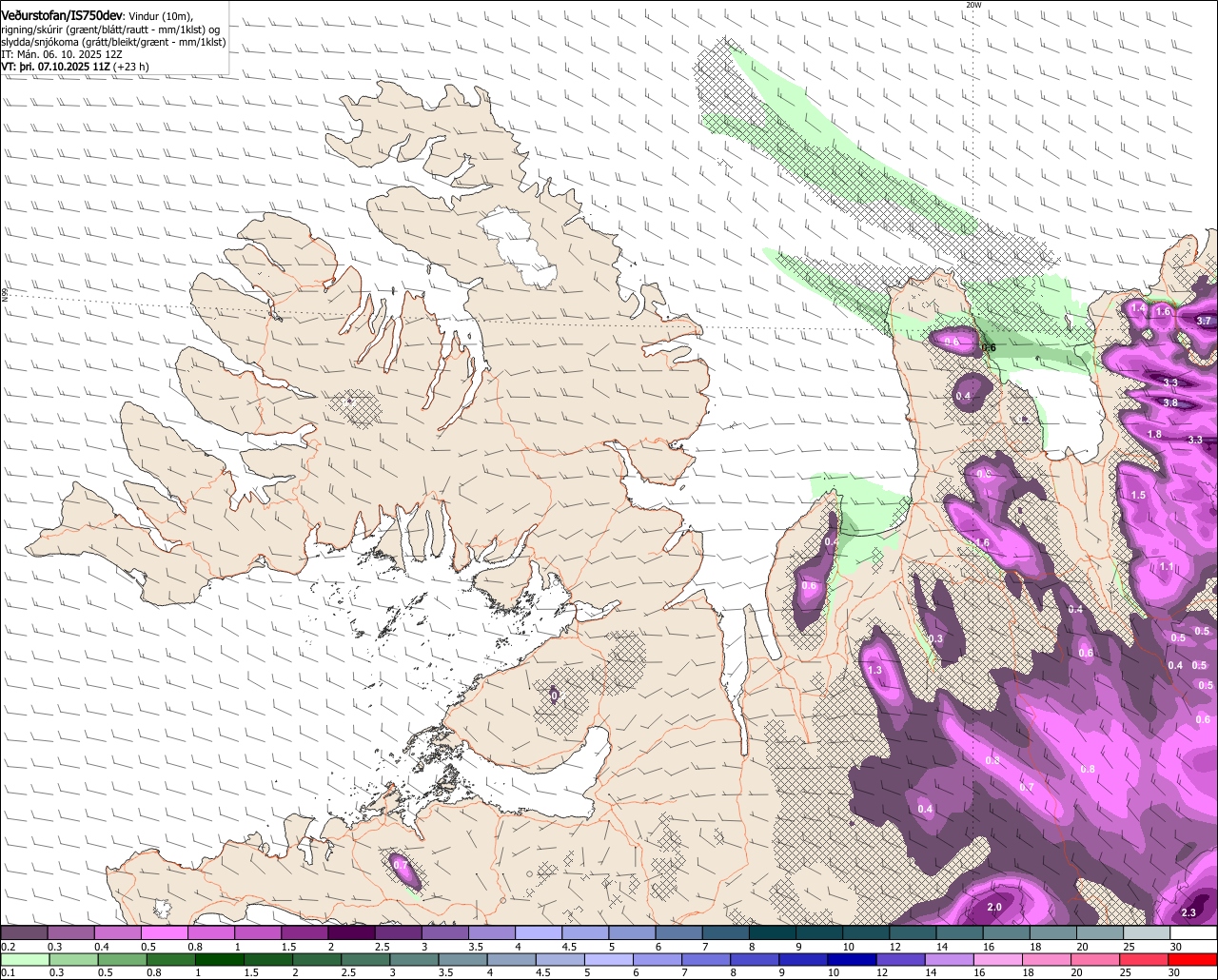Select bottom-row swatch between 2 and 2.5
Screen dimensions: 1218x980
pos(317,959)
